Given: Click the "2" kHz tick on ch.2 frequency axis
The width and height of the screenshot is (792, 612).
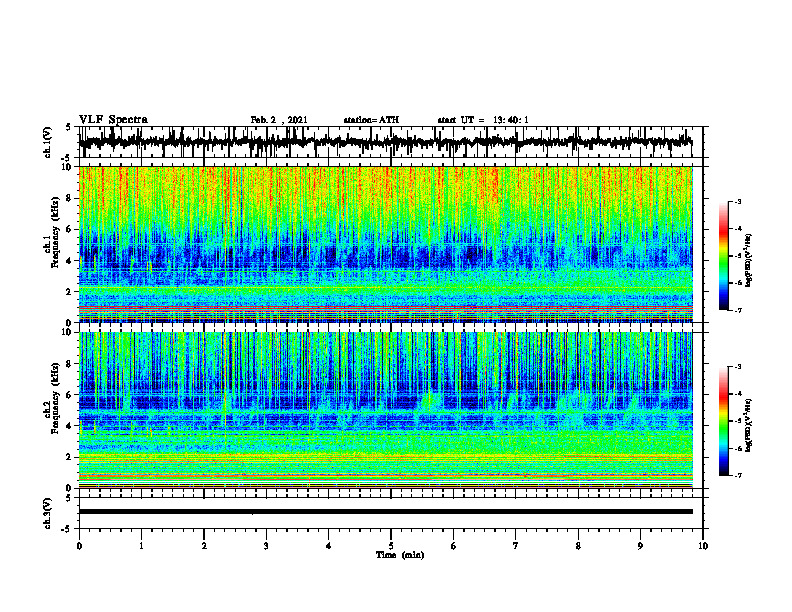Looking at the screenshot, I should click(x=70, y=457).
